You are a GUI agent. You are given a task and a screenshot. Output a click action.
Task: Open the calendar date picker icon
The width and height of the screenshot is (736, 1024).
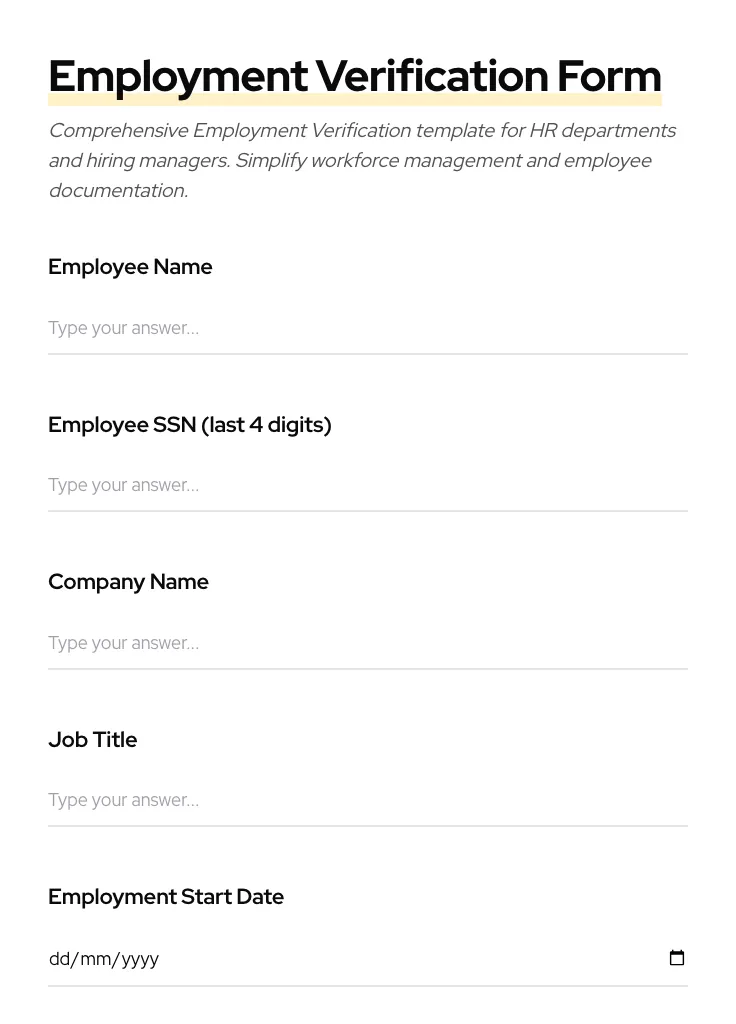(677, 958)
